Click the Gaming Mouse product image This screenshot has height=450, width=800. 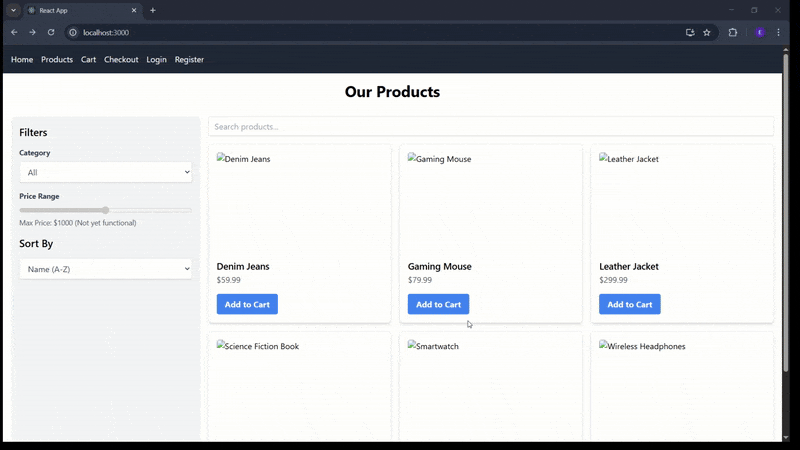[491, 204]
